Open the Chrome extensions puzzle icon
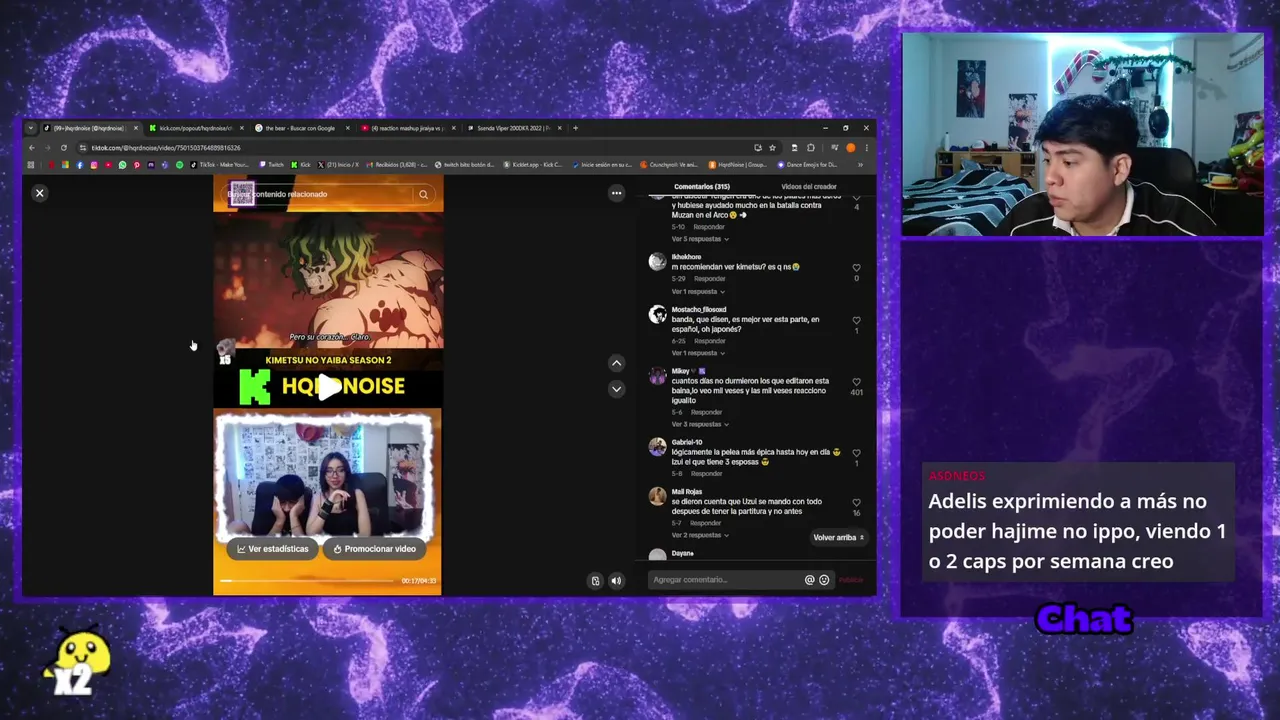Screen dimensions: 1280x720 (x=811, y=148)
